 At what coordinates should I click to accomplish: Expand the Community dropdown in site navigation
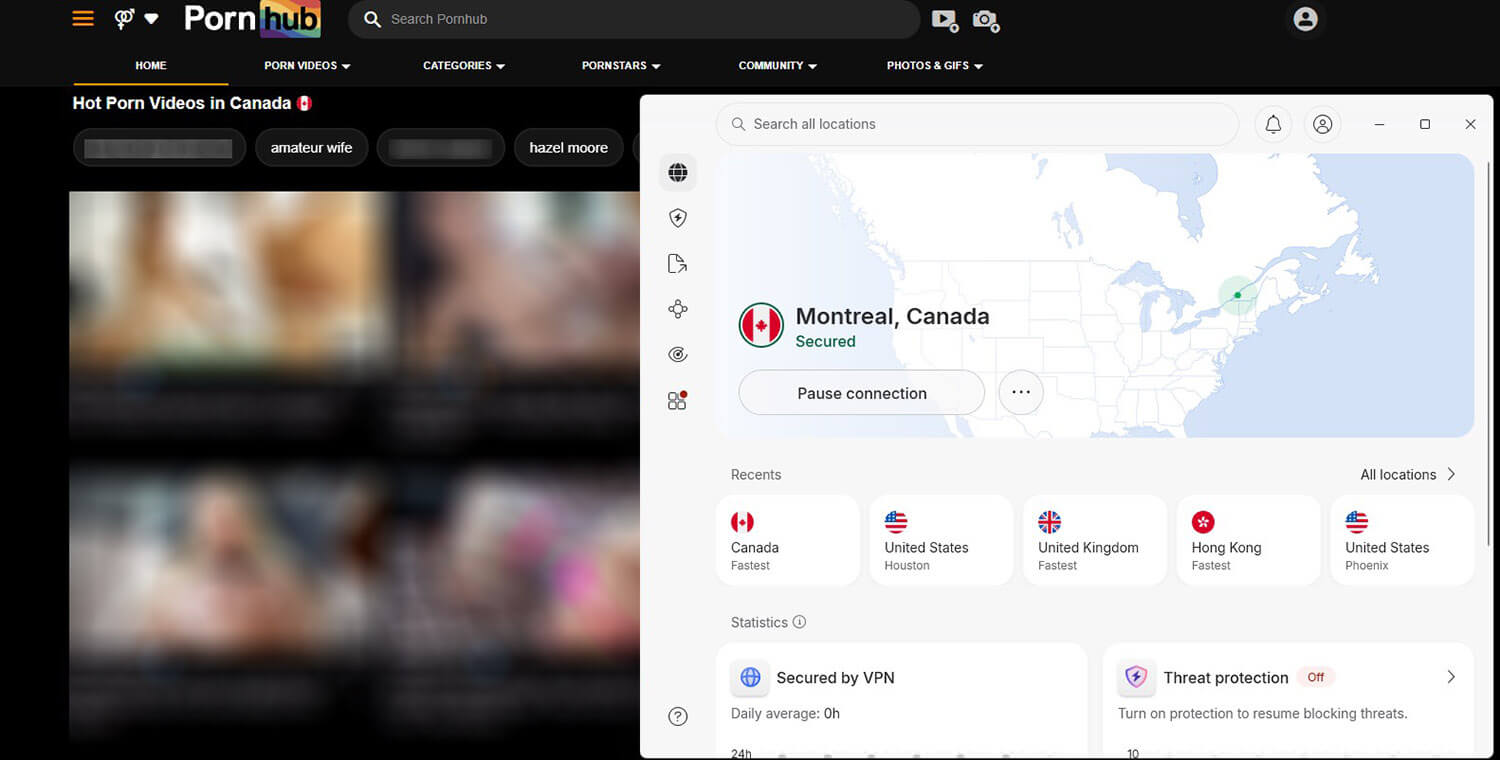coord(812,66)
